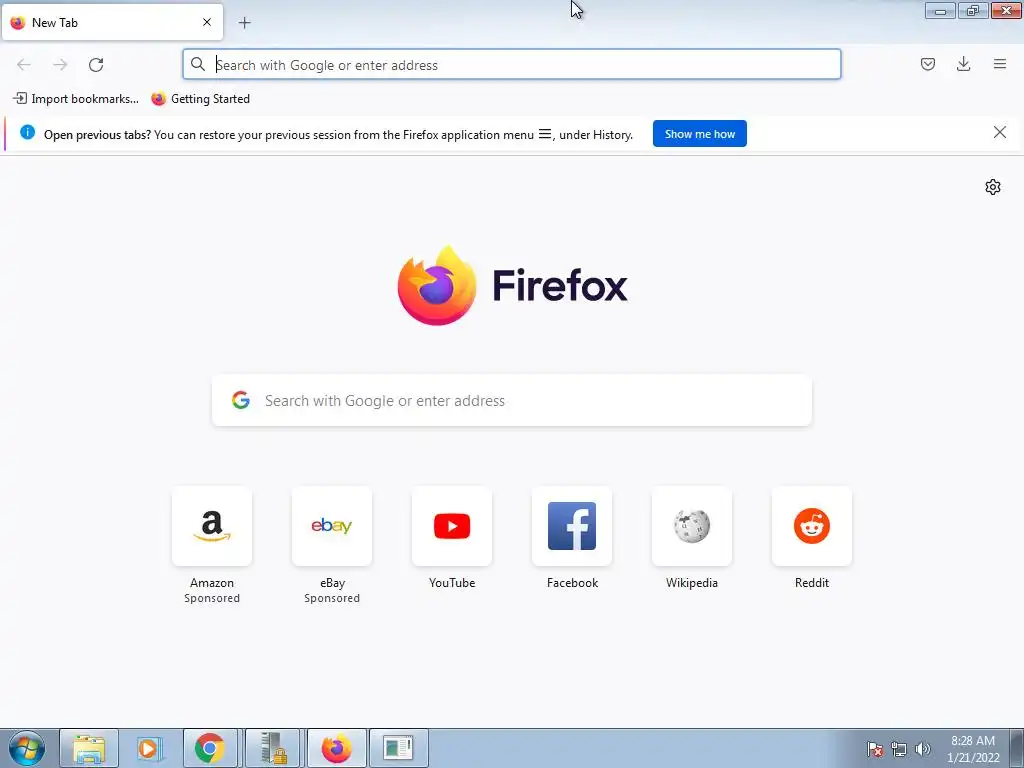Viewport: 1024px width, 768px height.
Task: Restore down the Firefox window
Action: pos(973,10)
